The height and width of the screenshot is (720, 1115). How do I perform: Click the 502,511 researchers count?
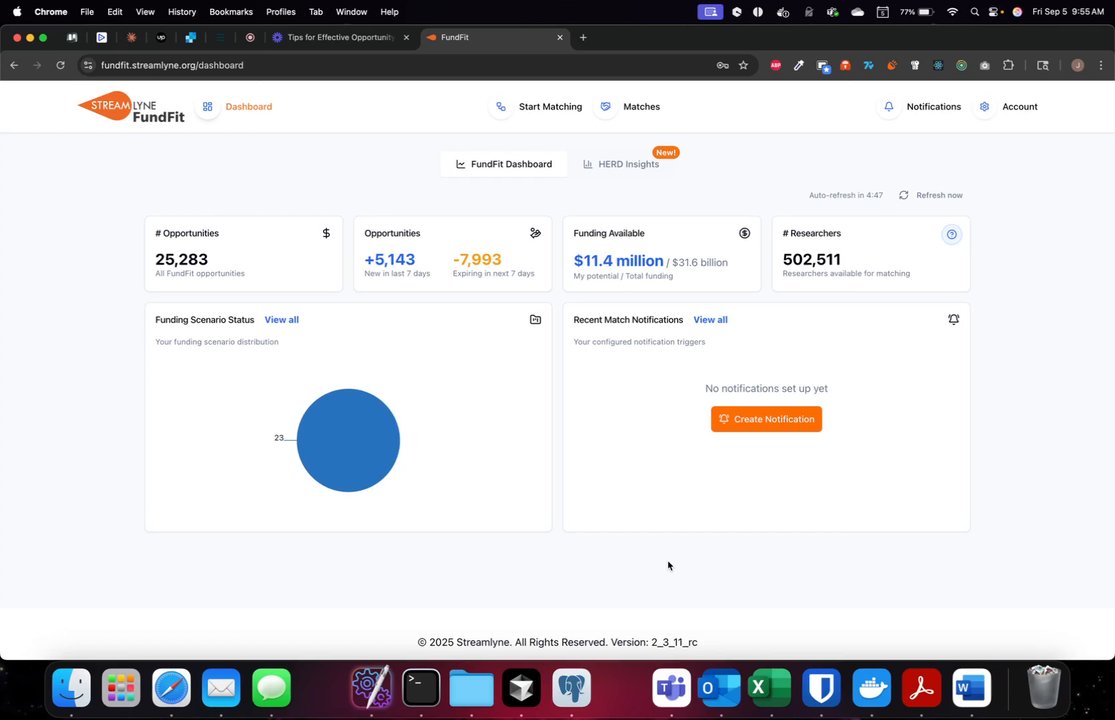coord(811,259)
